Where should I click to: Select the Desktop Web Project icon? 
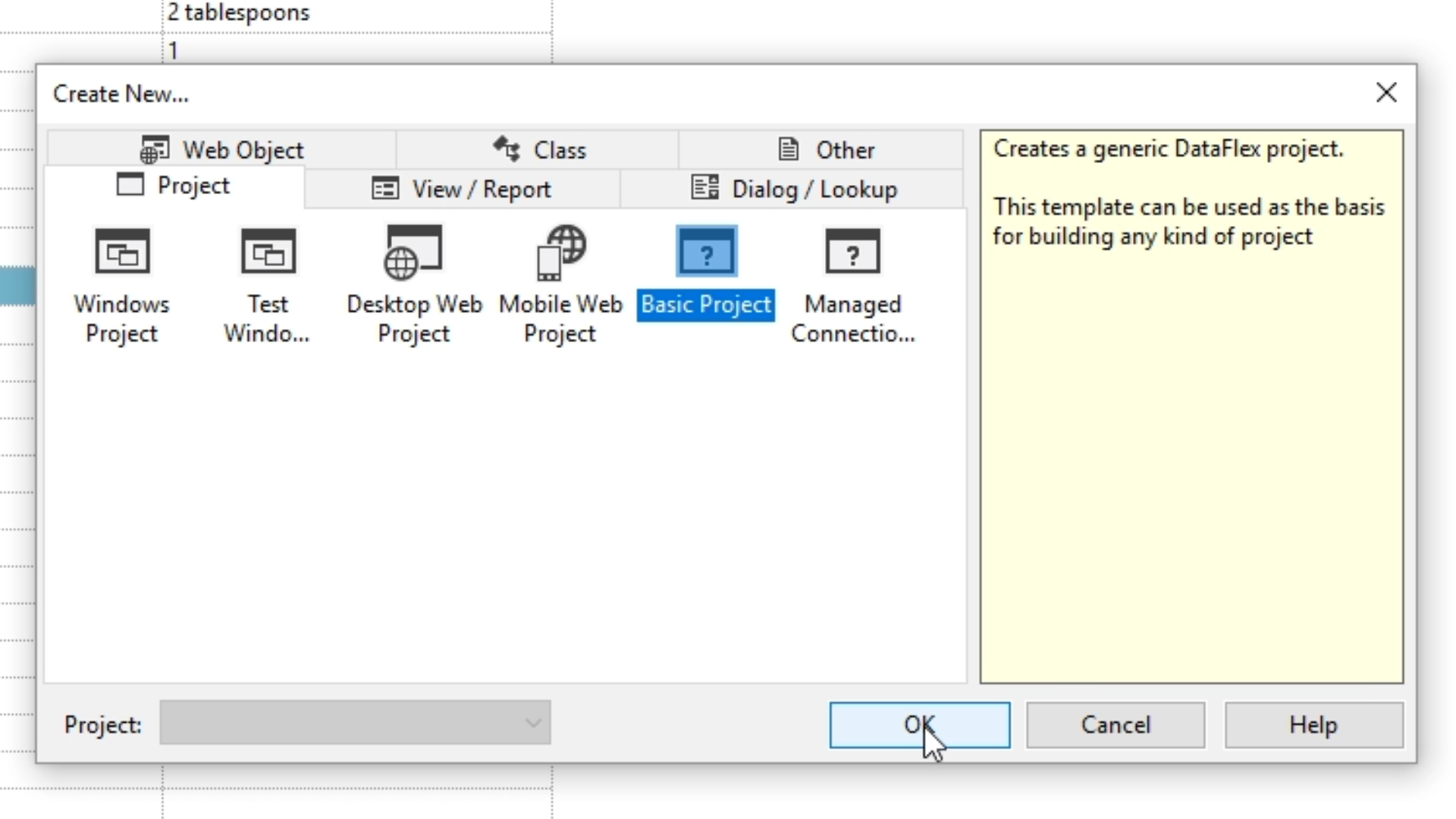pos(413,252)
